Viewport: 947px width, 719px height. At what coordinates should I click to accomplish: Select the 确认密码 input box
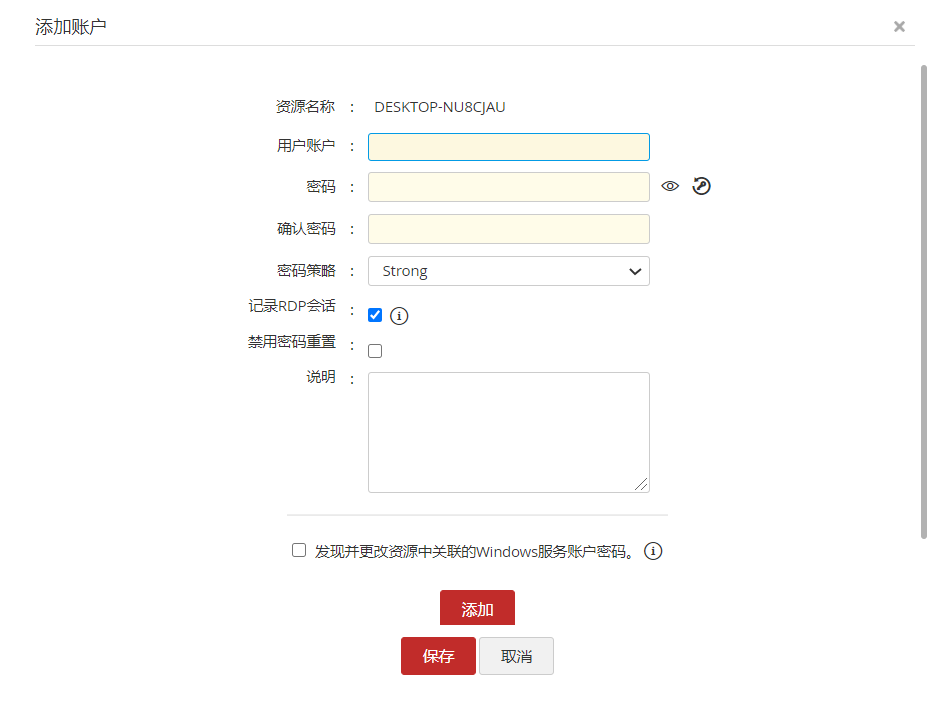(508, 229)
